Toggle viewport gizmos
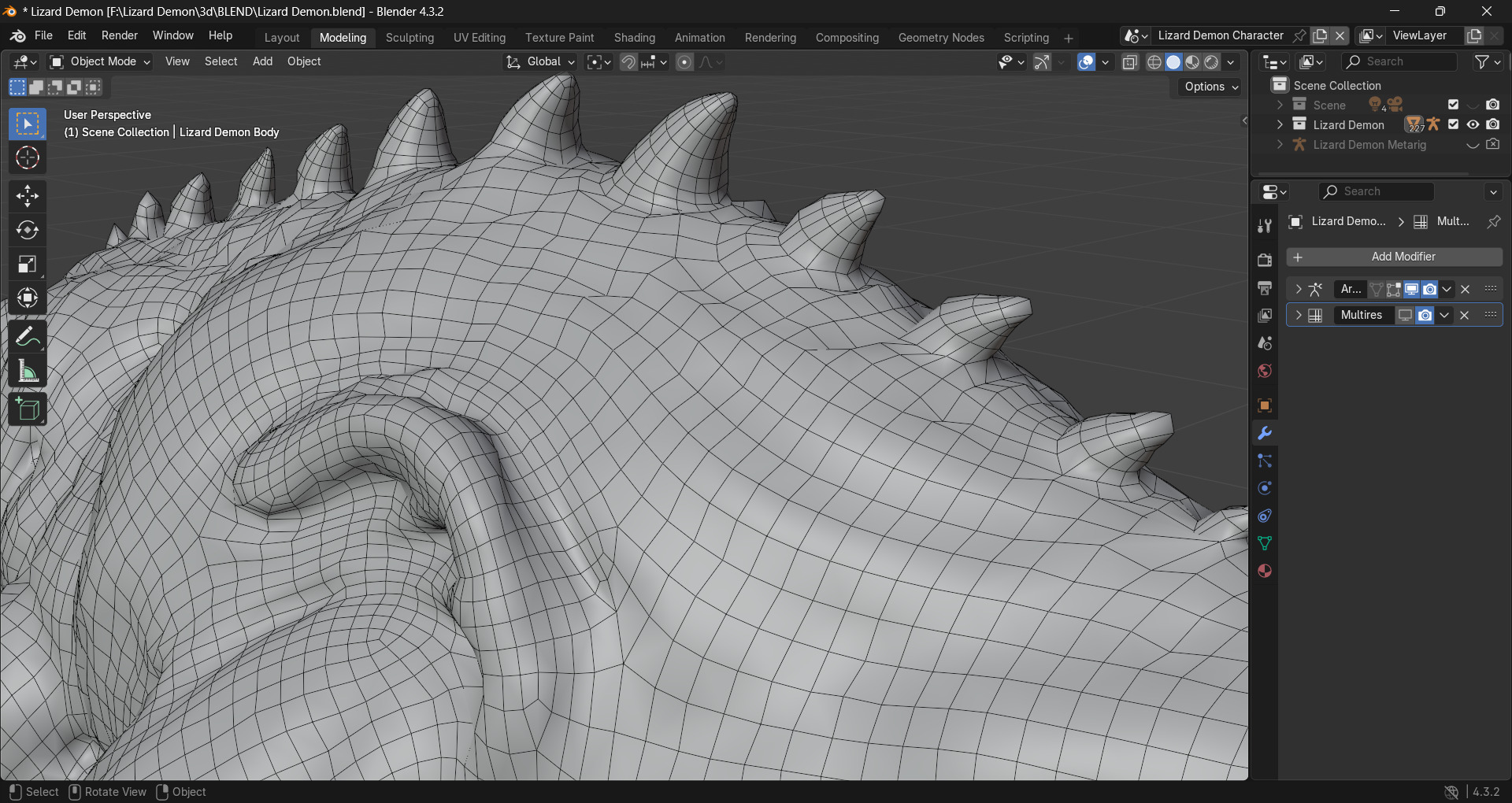 pos(1042,62)
